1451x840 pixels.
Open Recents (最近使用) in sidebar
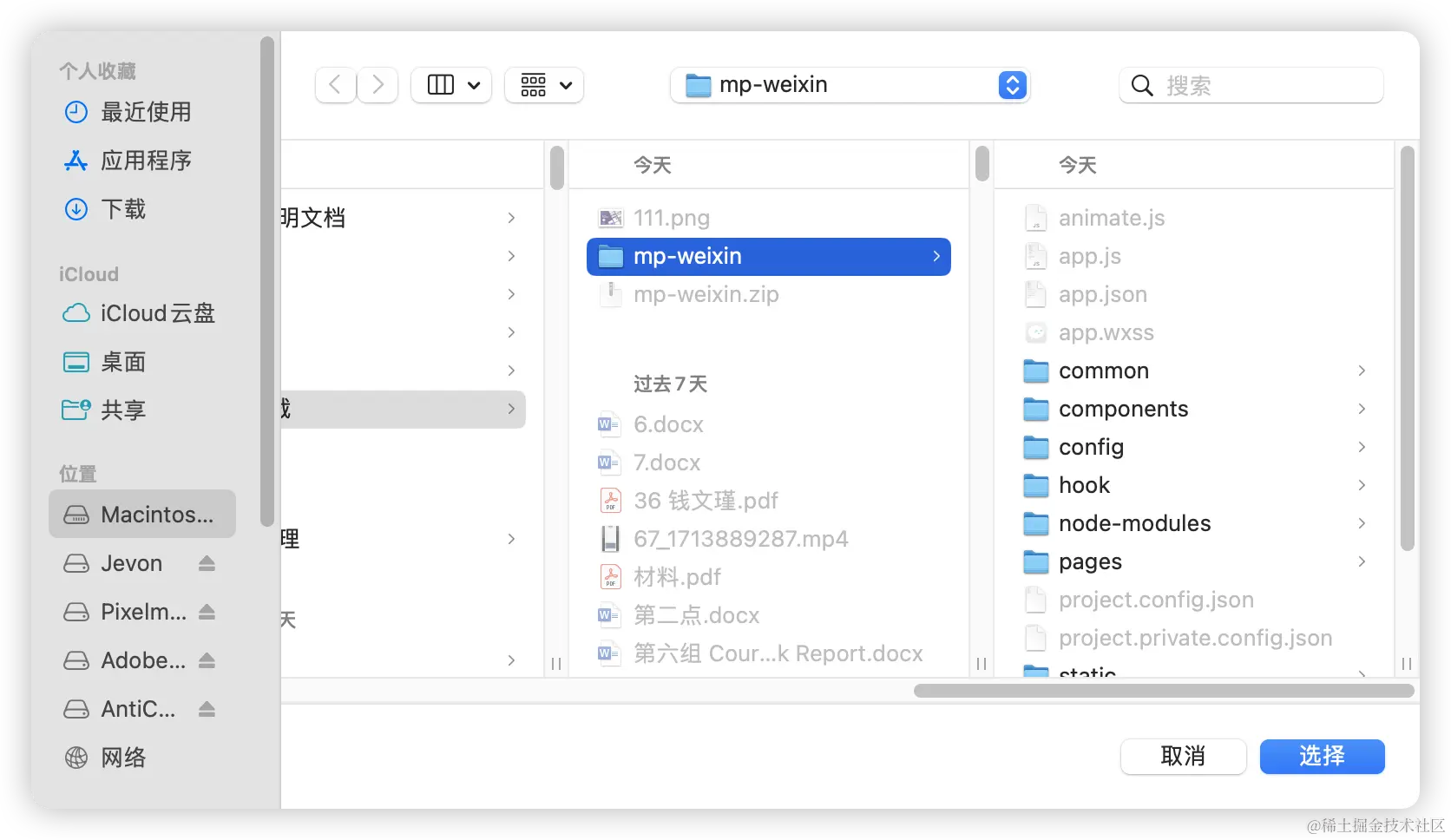click(x=143, y=112)
